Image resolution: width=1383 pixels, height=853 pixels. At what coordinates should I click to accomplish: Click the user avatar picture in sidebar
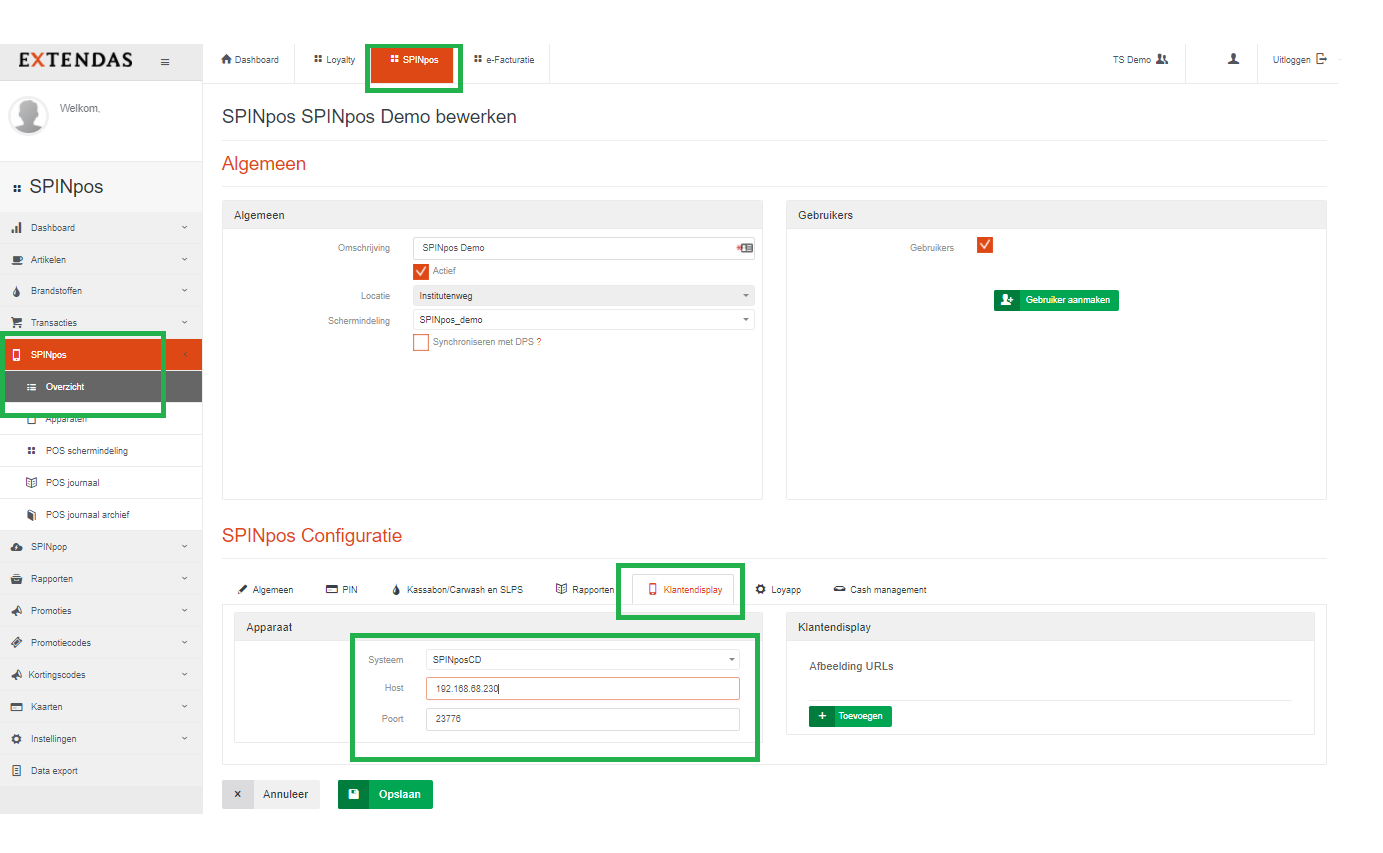coord(28,115)
